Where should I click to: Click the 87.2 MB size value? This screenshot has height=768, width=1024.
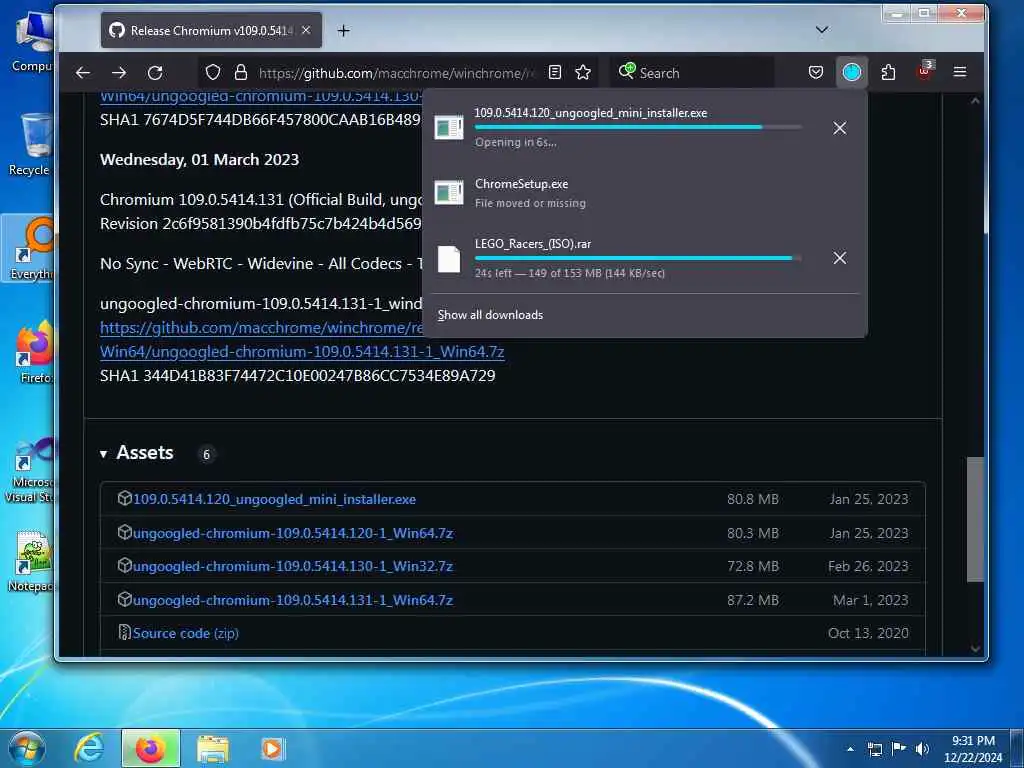click(752, 600)
